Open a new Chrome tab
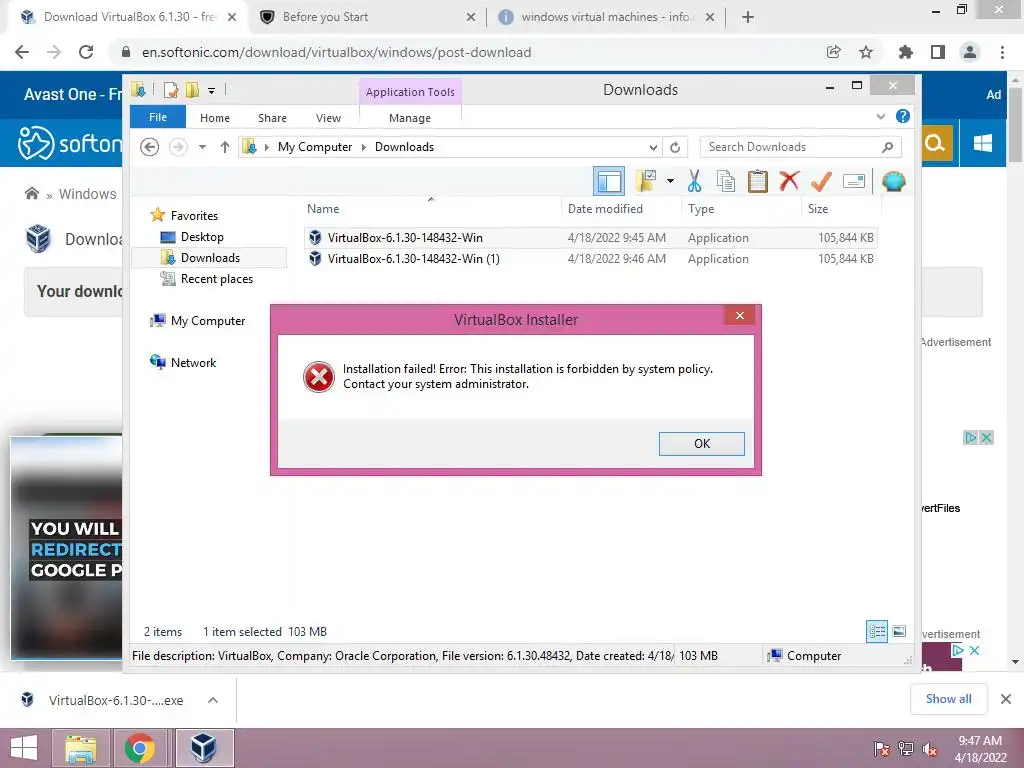The height and width of the screenshot is (768, 1024). click(748, 17)
